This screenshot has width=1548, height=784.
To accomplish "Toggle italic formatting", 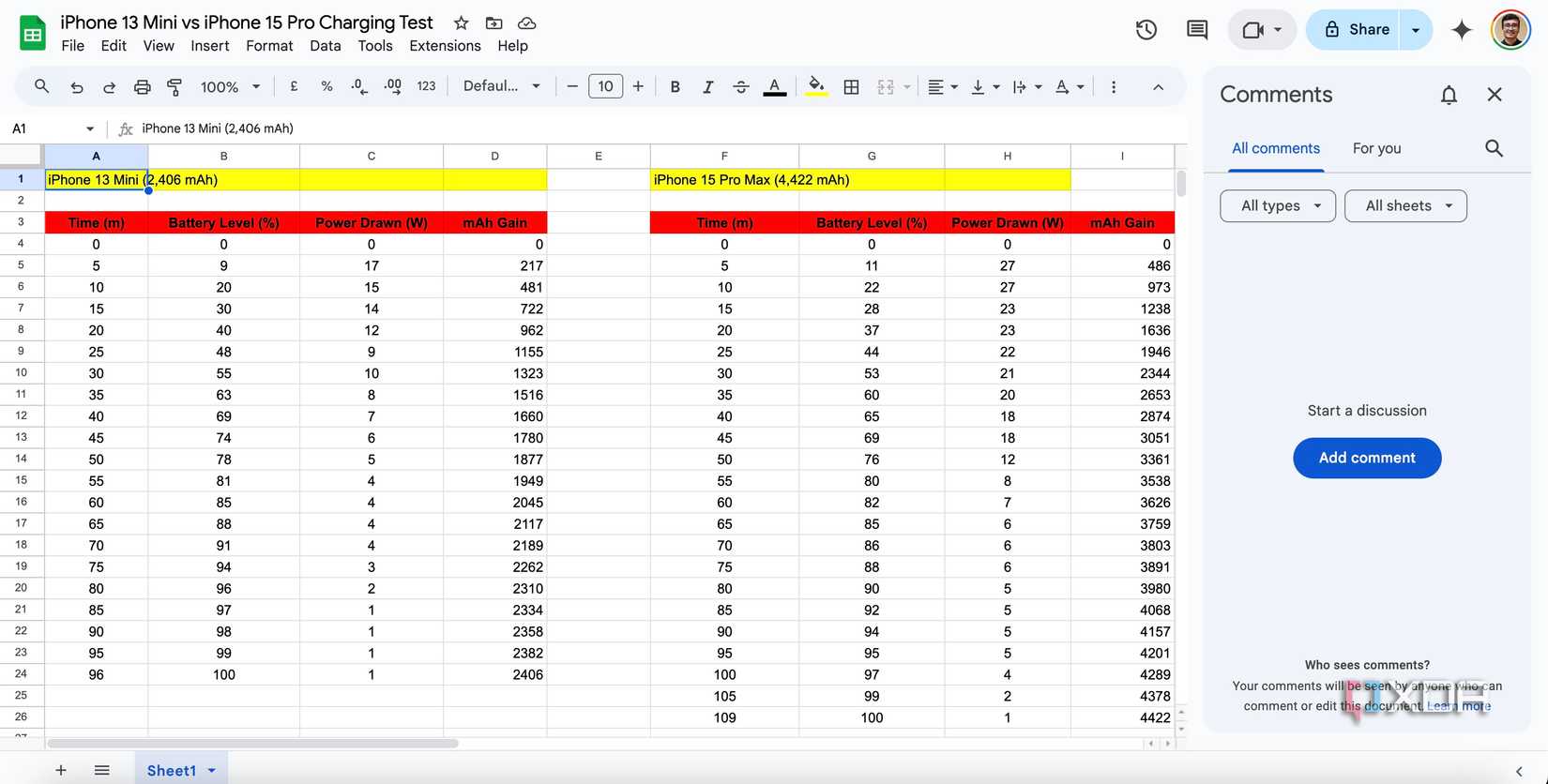I will 707,86.
